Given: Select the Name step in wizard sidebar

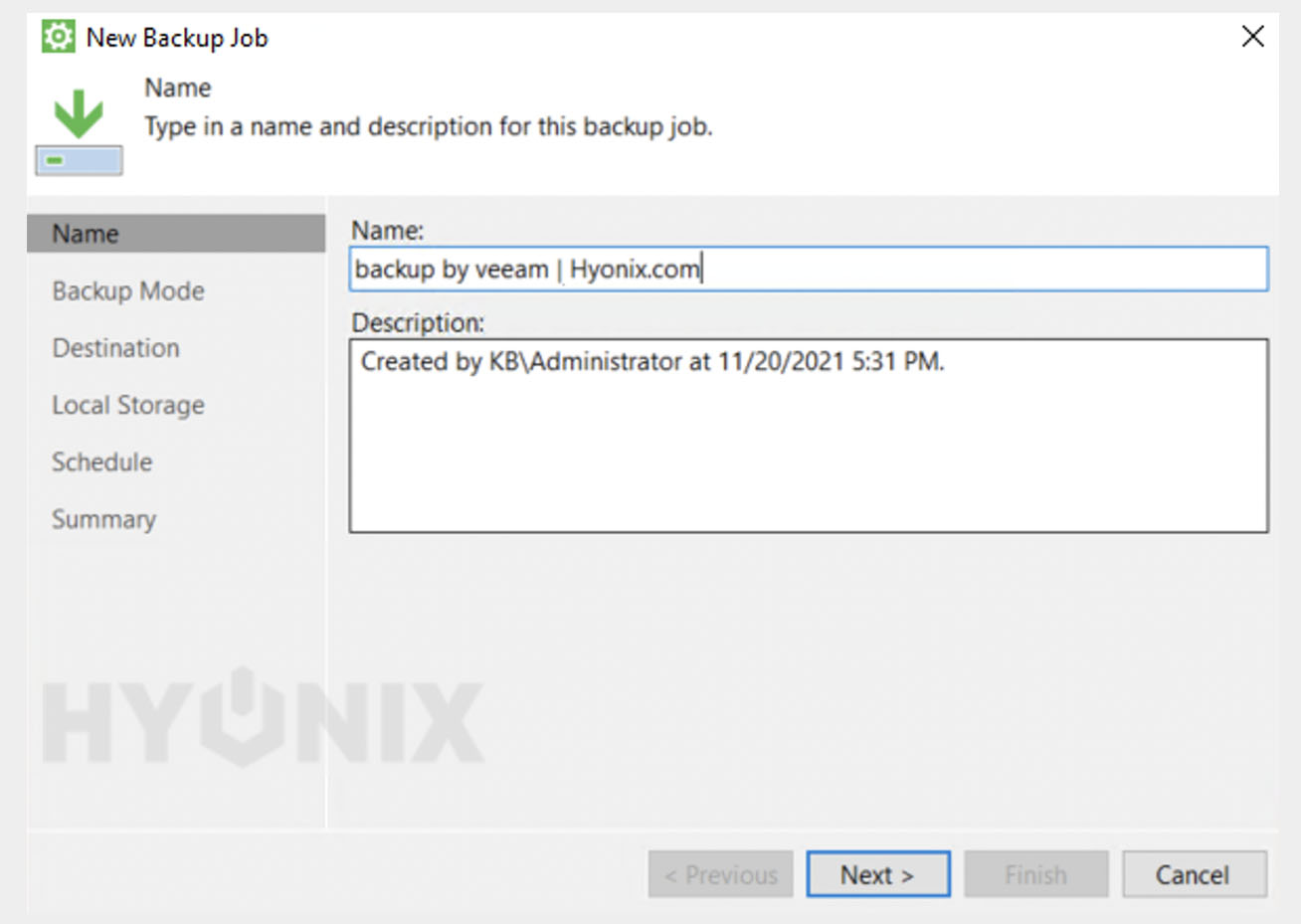Looking at the screenshot, I should click(x=176, y=234).
